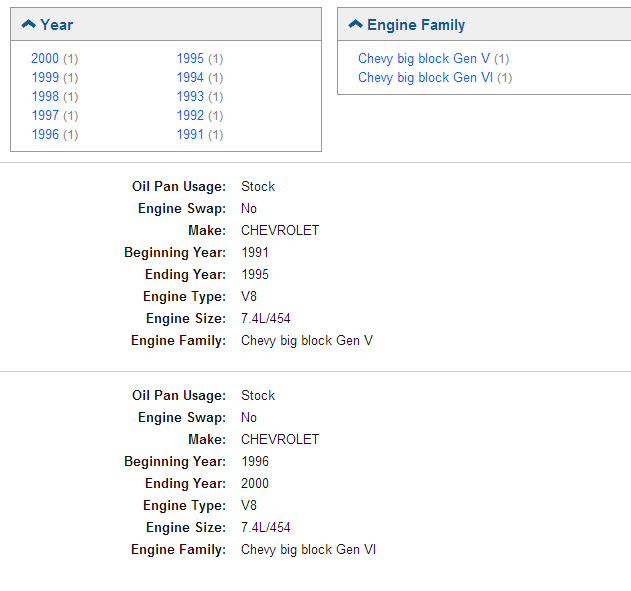Filter by year 1997
This screenshot has height=591, width=631.
(x=45, y=115)
